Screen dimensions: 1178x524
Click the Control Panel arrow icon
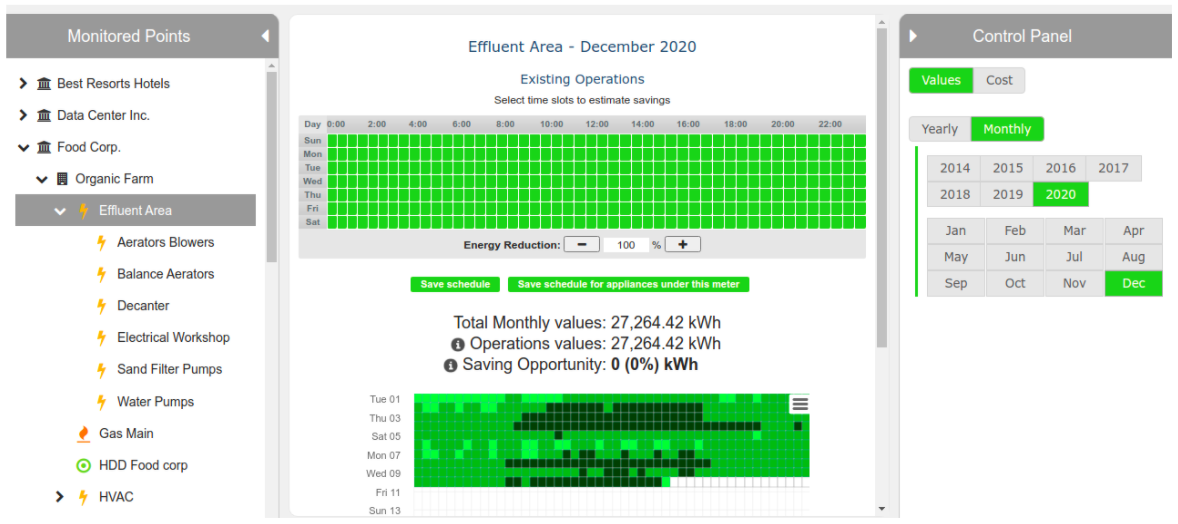[913, 36]
